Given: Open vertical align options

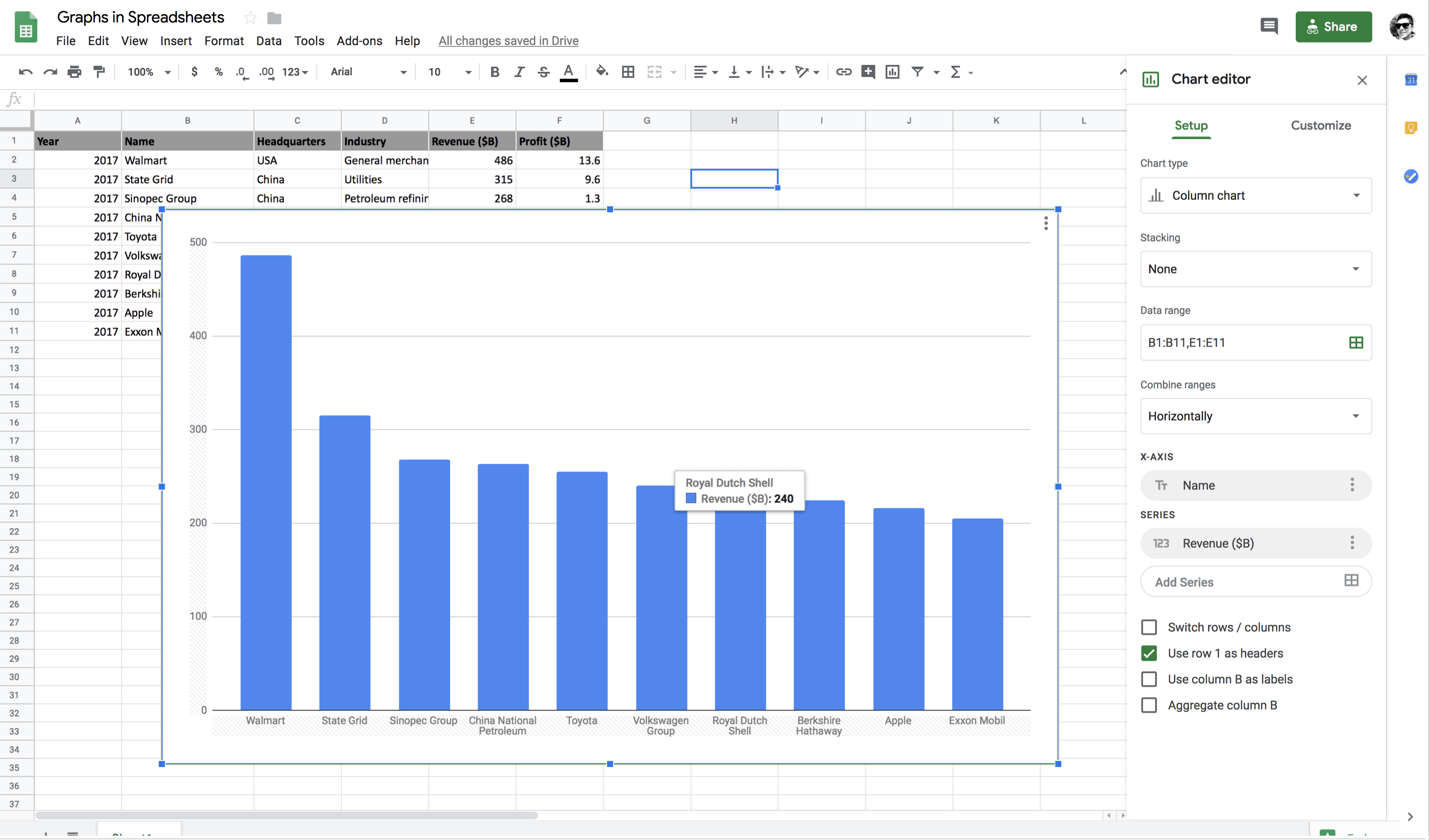Looking at the screenshot, I should point(739,72).
